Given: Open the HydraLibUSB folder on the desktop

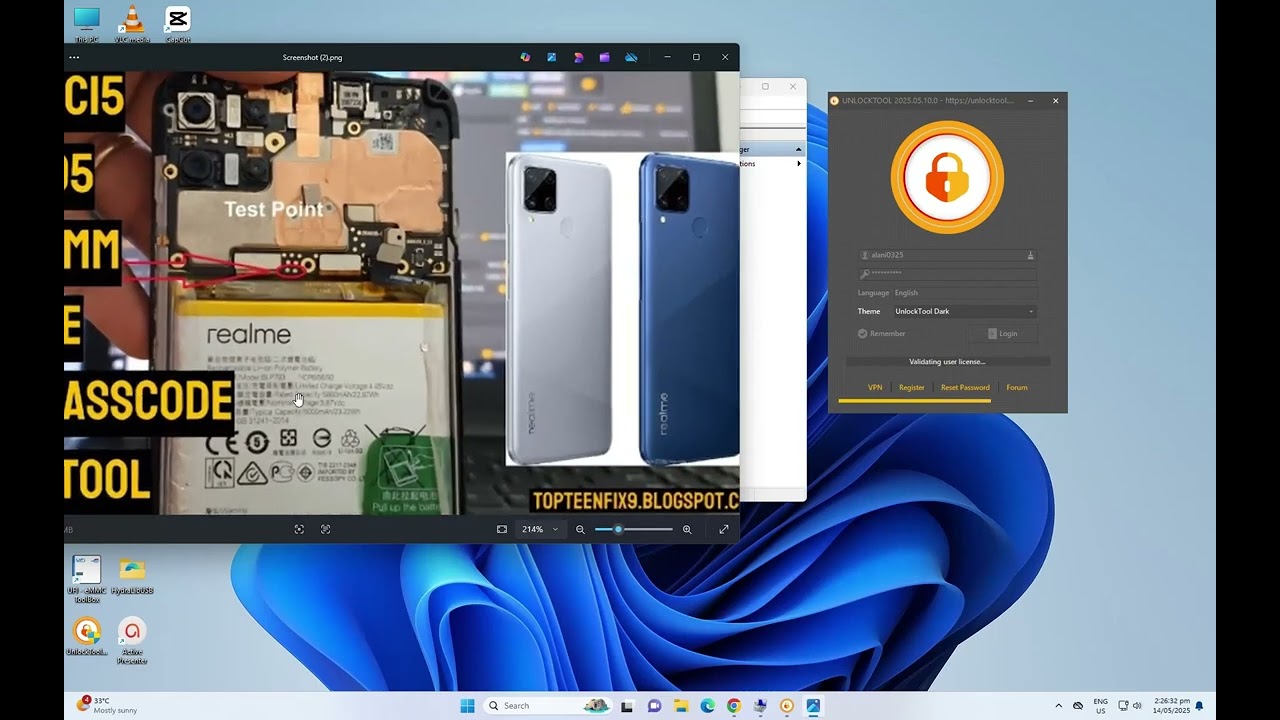Looking at the screenshot, I should [132, 577].
